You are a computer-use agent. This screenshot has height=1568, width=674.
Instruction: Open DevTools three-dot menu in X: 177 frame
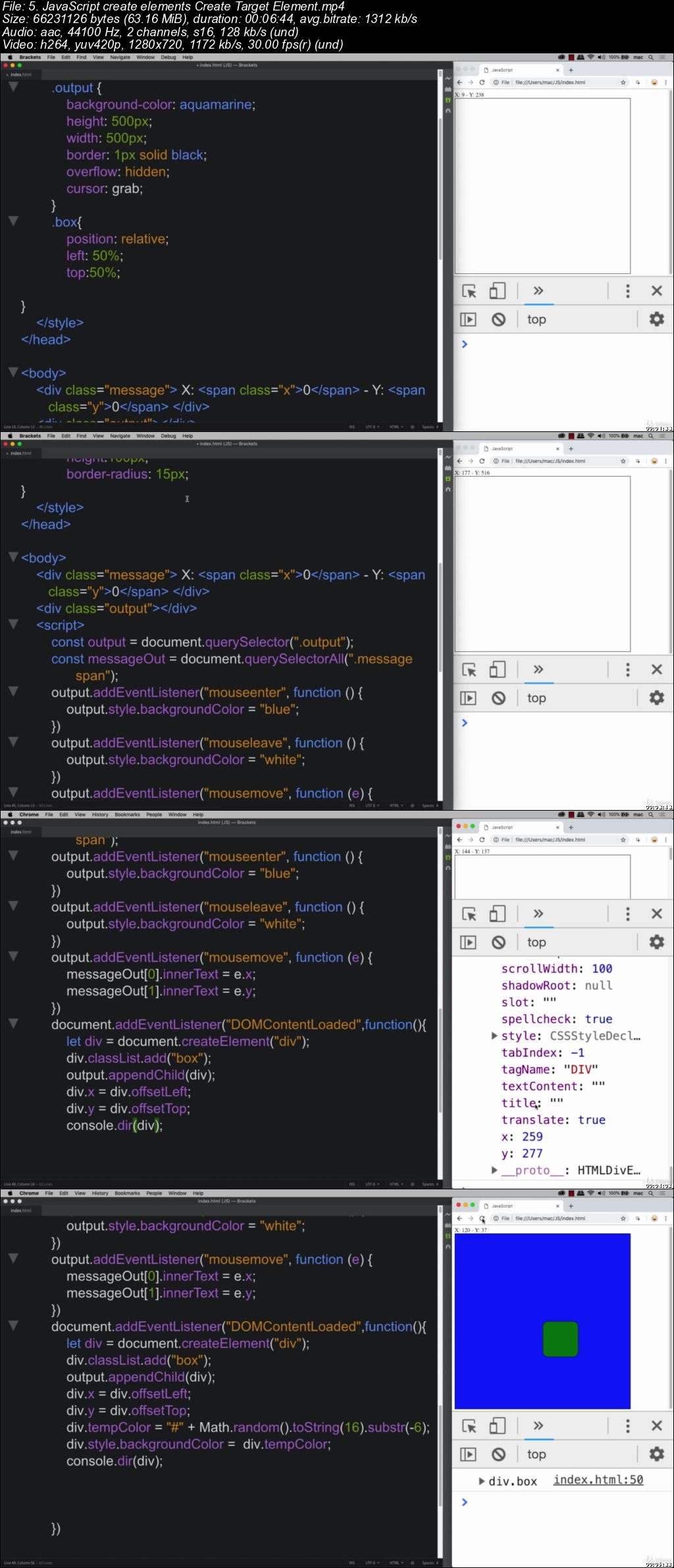click(627, 670)
